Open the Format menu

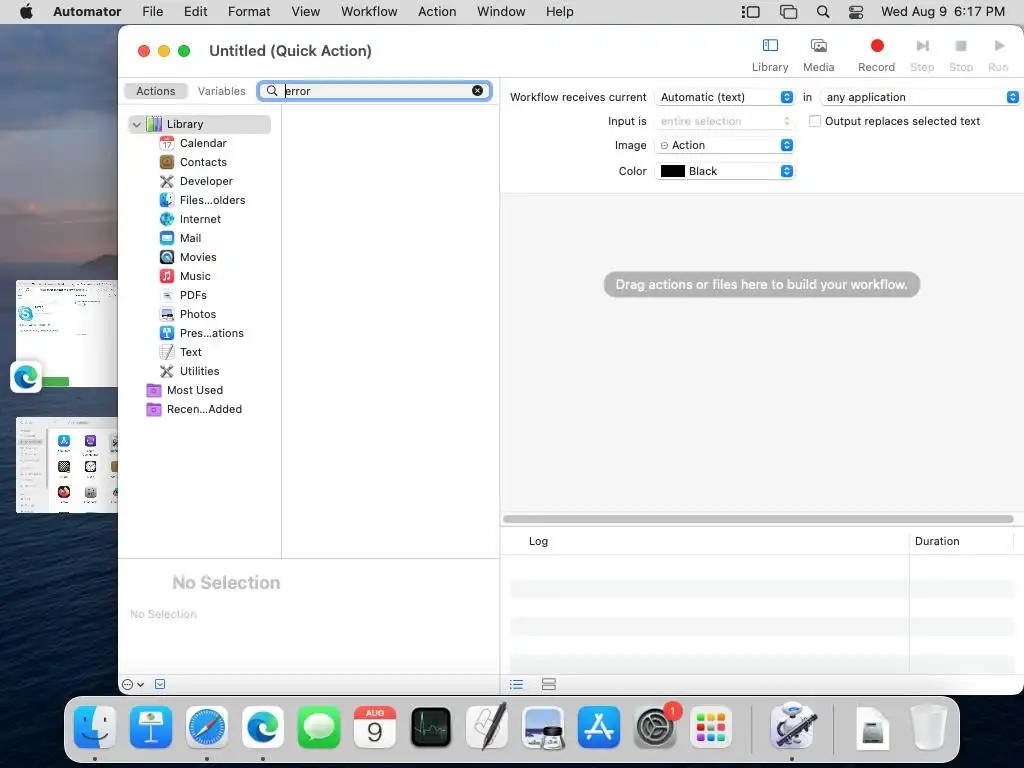[249, 12]
